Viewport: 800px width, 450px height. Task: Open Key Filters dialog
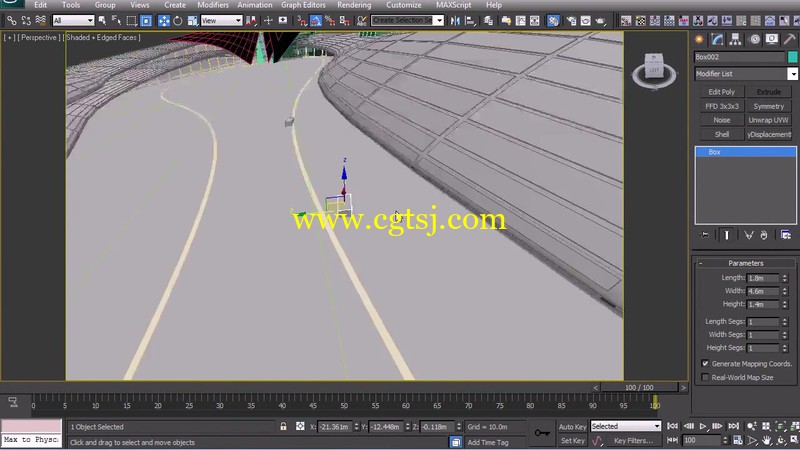tap(633, 440)
